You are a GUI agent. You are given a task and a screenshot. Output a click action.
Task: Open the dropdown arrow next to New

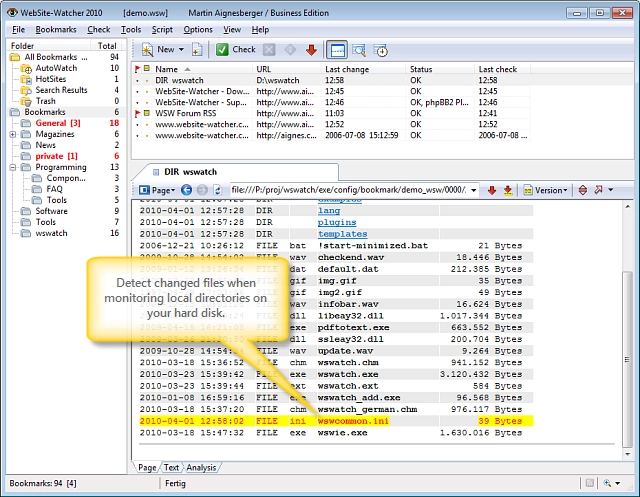pos(181,49)
